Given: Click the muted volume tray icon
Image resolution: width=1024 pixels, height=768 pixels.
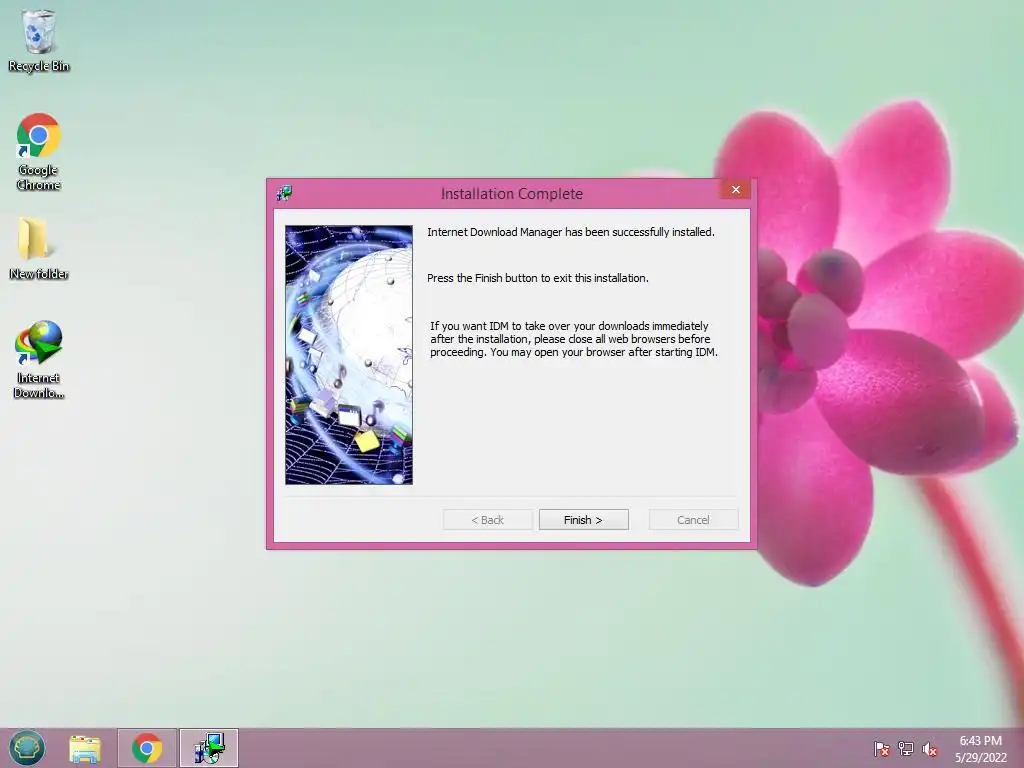Looking at the screenshot, I should 930,748.
